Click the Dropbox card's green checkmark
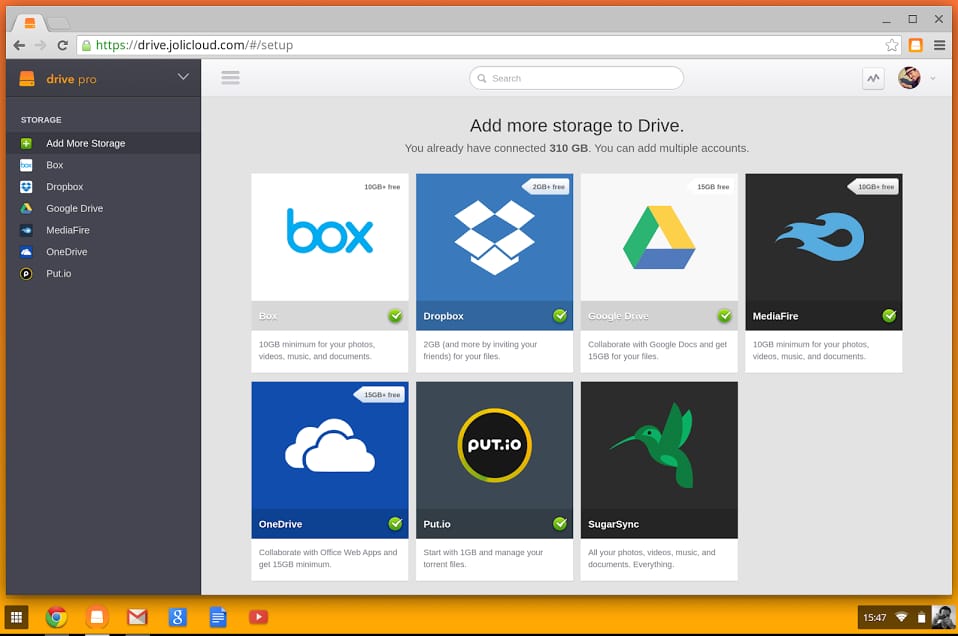This screenshot has height=636, width=958. click(x=560, y=316)
